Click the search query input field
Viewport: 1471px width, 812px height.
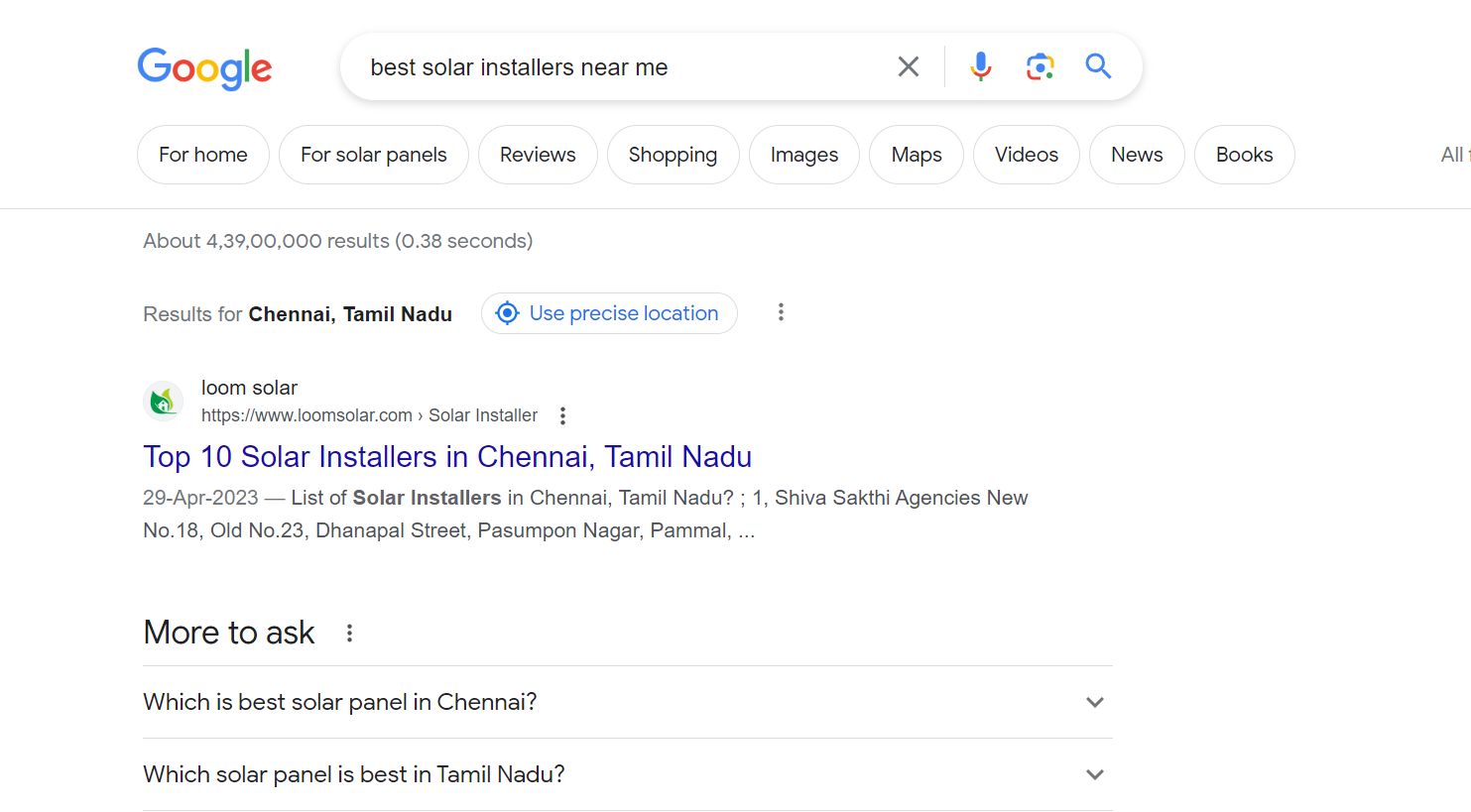click(x=615, y=67)
